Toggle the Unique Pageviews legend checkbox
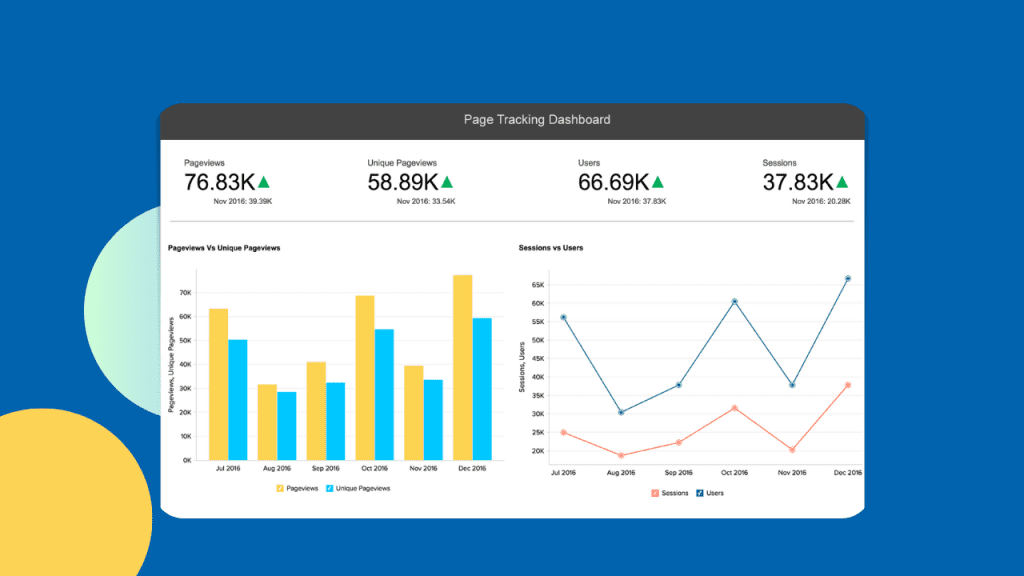 [330, 488]
